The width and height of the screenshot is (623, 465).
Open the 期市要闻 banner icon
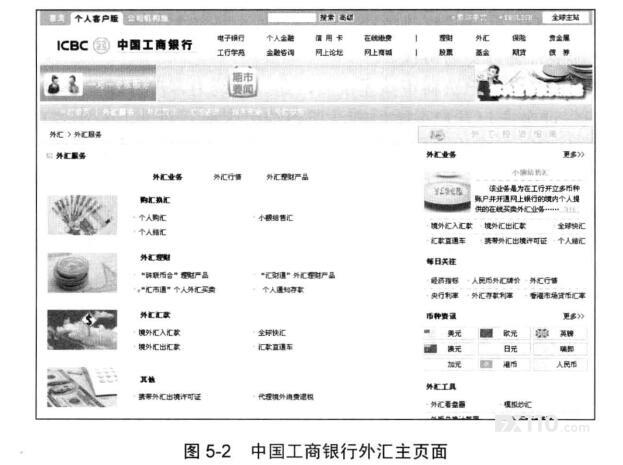[x=243, y=83]
